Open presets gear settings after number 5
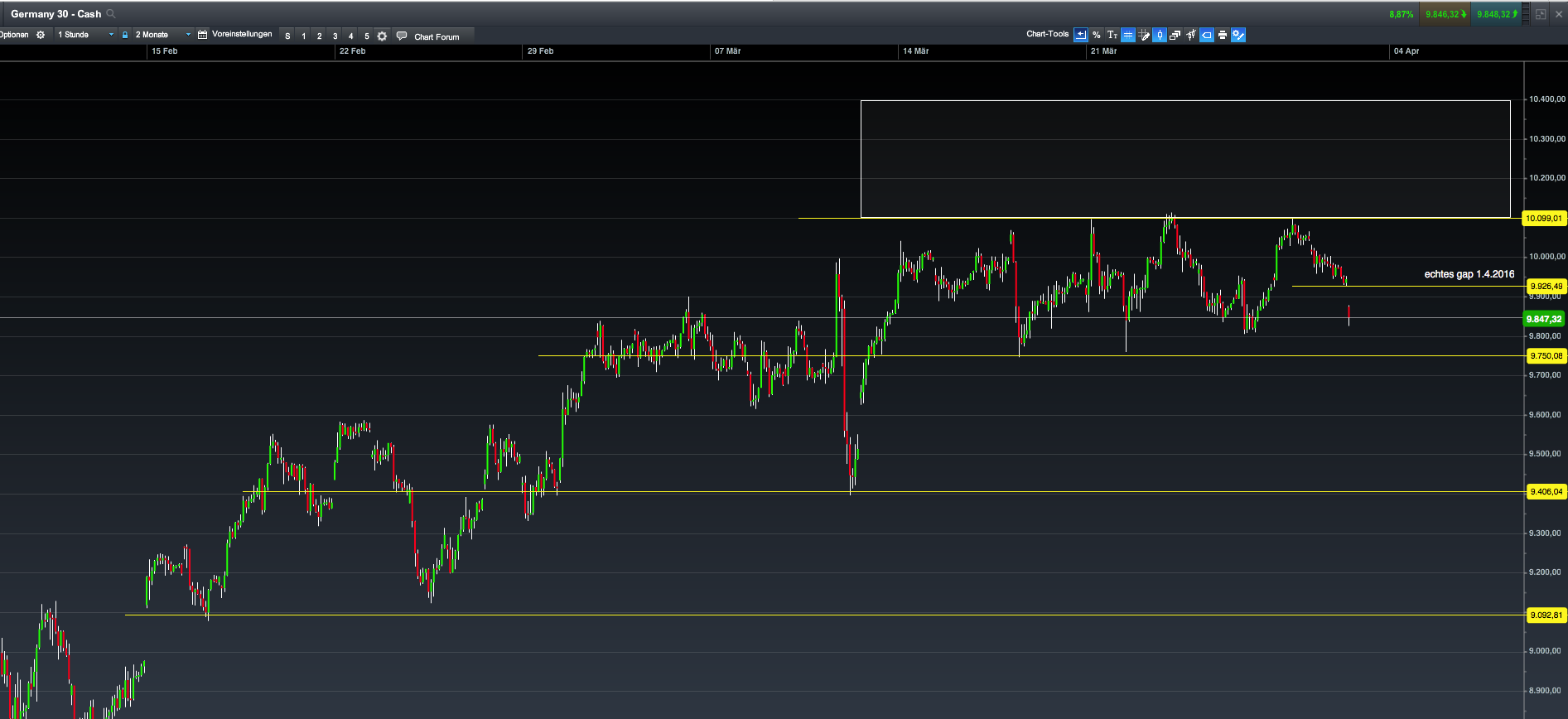Viewport: 1568px width, 719px height. point(382,36)
